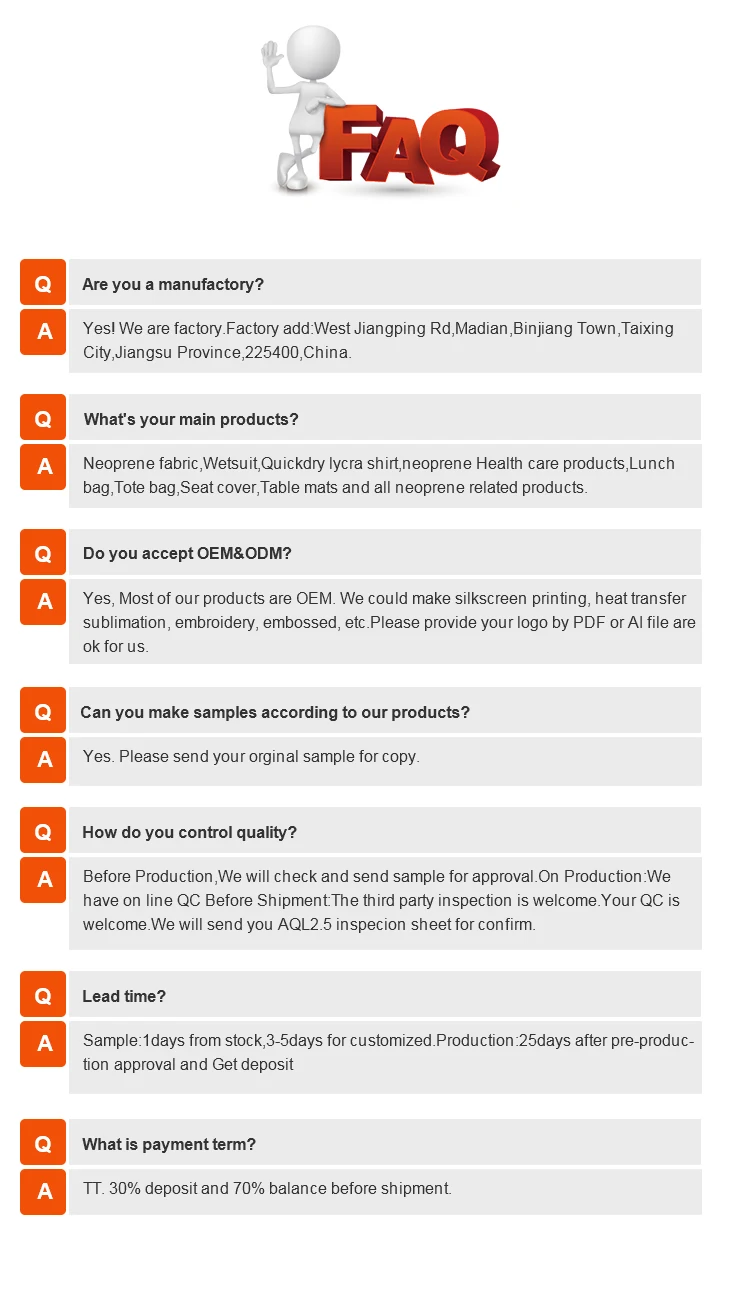Screen dimensions: 745x1297
Task: Click the A icon beside Neoprene fabric answer
Action: [44, 467]
